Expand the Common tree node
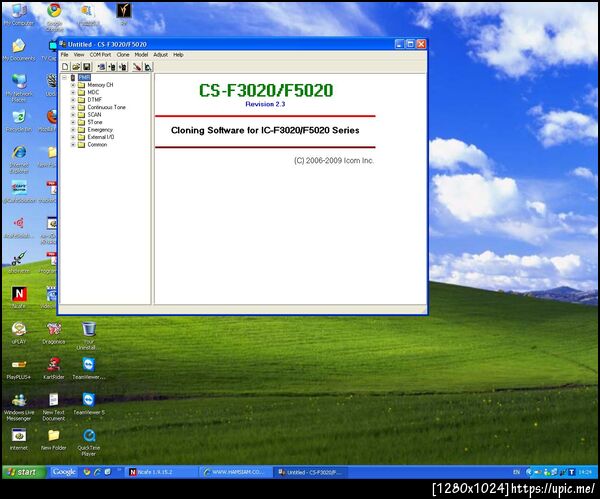The width and height of the screenshot is (600, 499). coord(73,145)
